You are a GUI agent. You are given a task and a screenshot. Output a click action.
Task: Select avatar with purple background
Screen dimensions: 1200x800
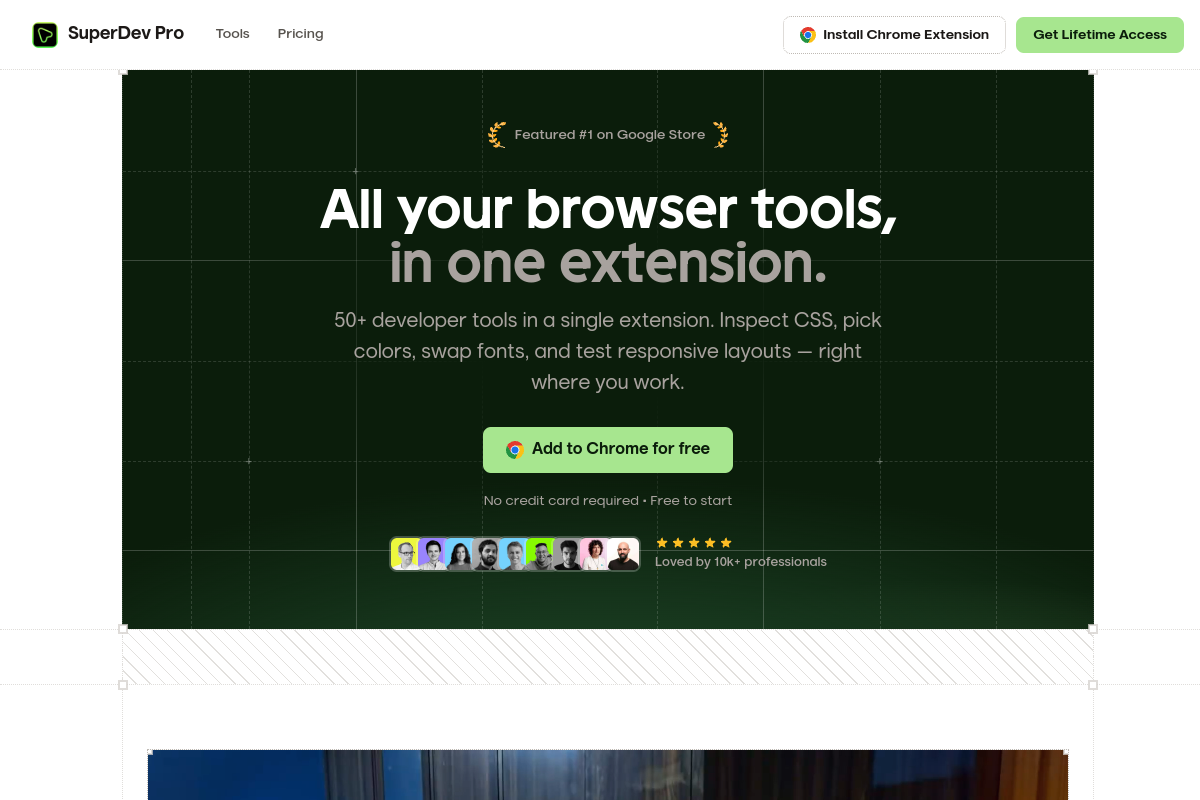pyautogui.click(x=432, y=554)
